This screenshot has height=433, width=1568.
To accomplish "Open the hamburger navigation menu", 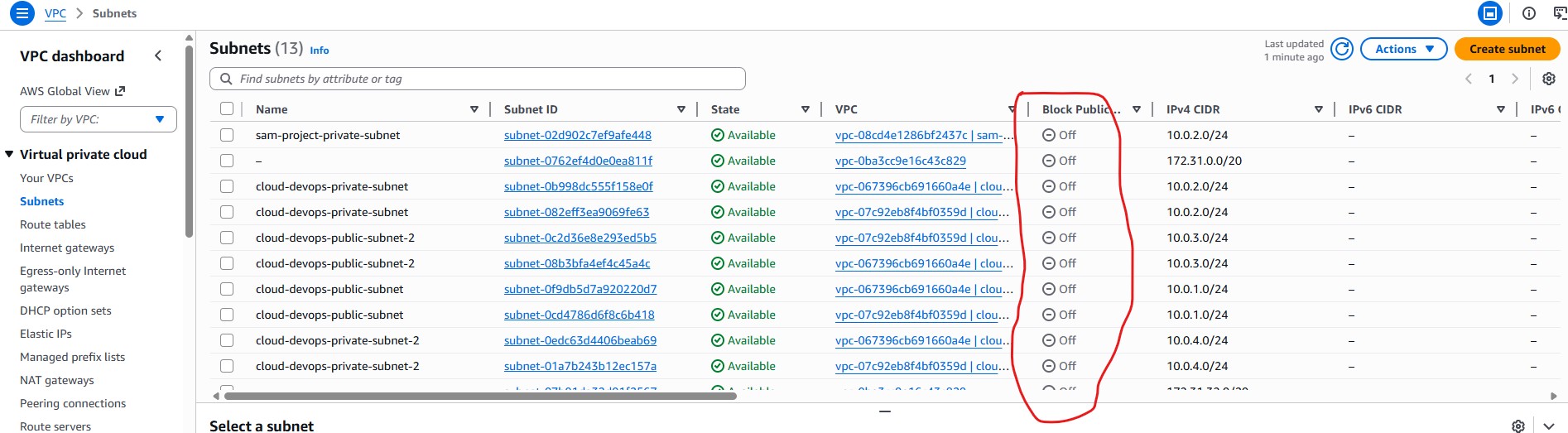I will tap(22, 13).
